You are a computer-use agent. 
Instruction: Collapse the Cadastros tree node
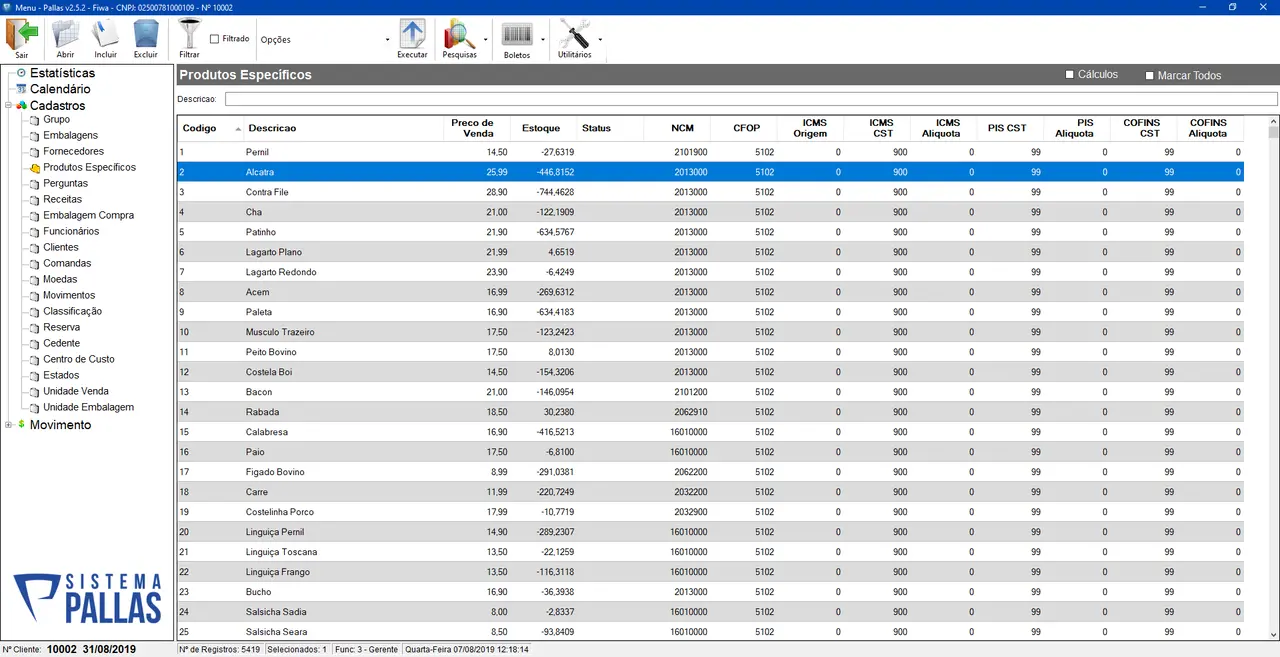tap(9, 106)
